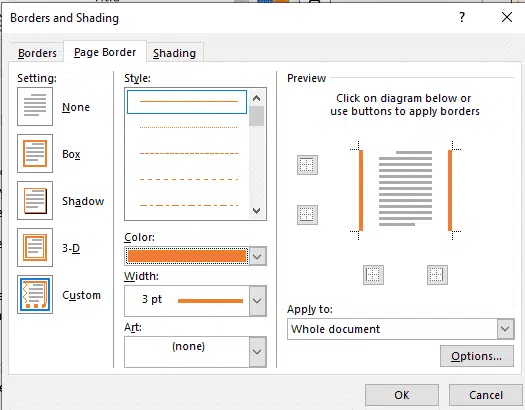Toggle the left border button in Preview
This screenshot has width=525, height=410.
(x=373, y=275)
